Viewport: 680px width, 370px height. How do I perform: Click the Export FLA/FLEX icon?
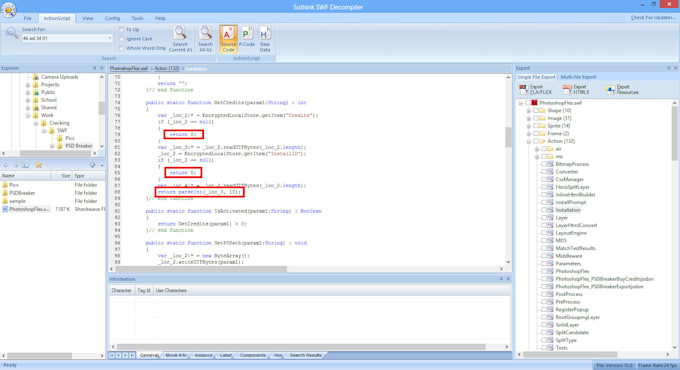(524, 89)
